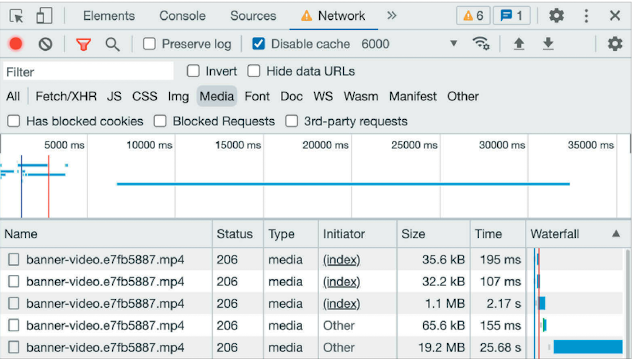Filter by WS requests
Image resolution: width=634 pixels, height=360 pixels.
point(323,96)
